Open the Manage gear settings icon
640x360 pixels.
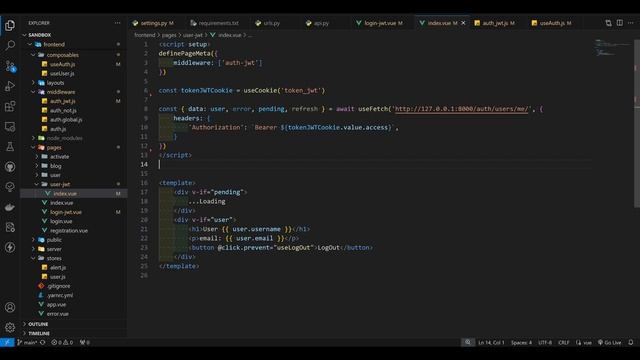tap(10, 327)
